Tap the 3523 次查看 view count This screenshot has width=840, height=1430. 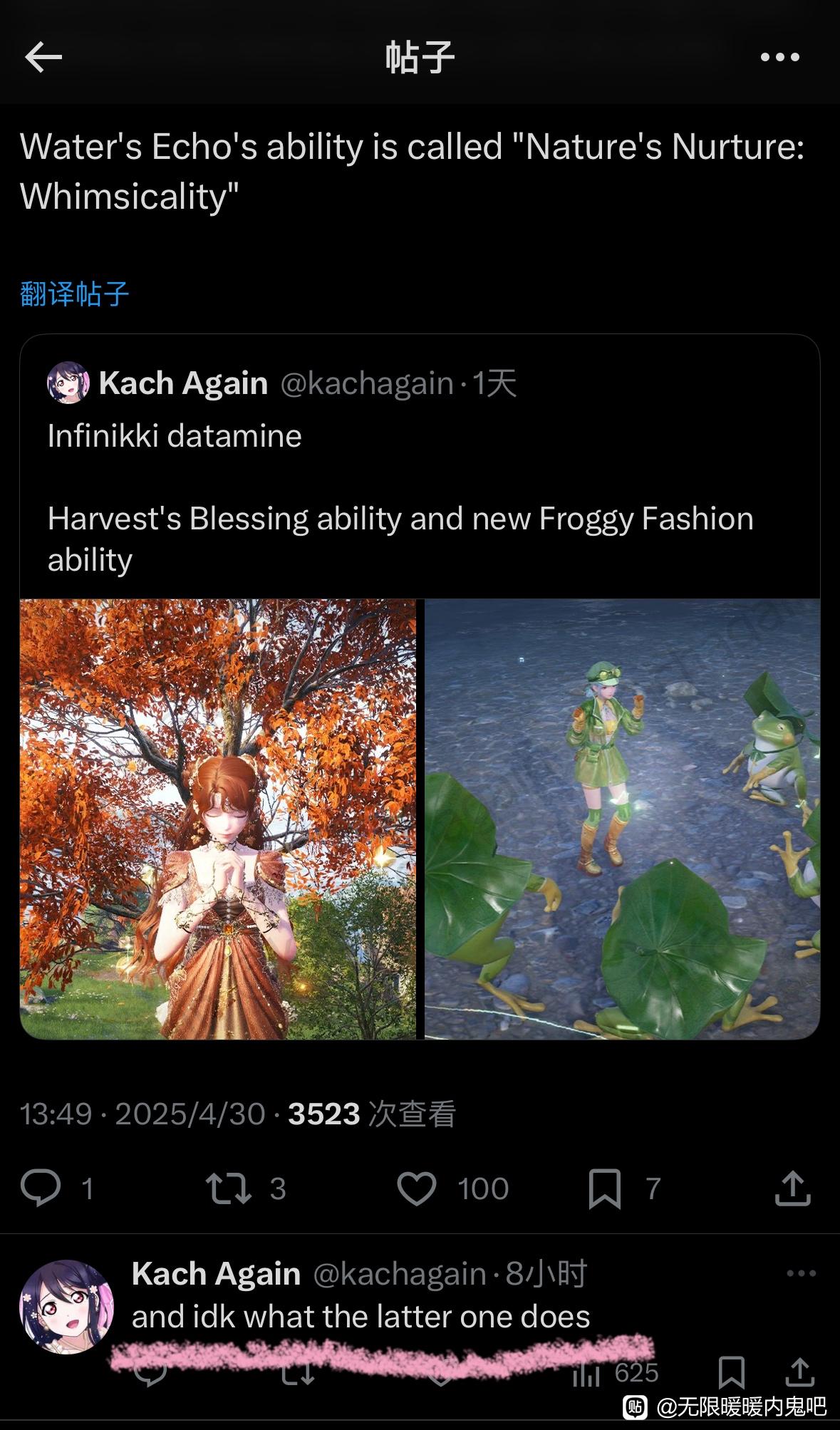tap(372, 1114)
